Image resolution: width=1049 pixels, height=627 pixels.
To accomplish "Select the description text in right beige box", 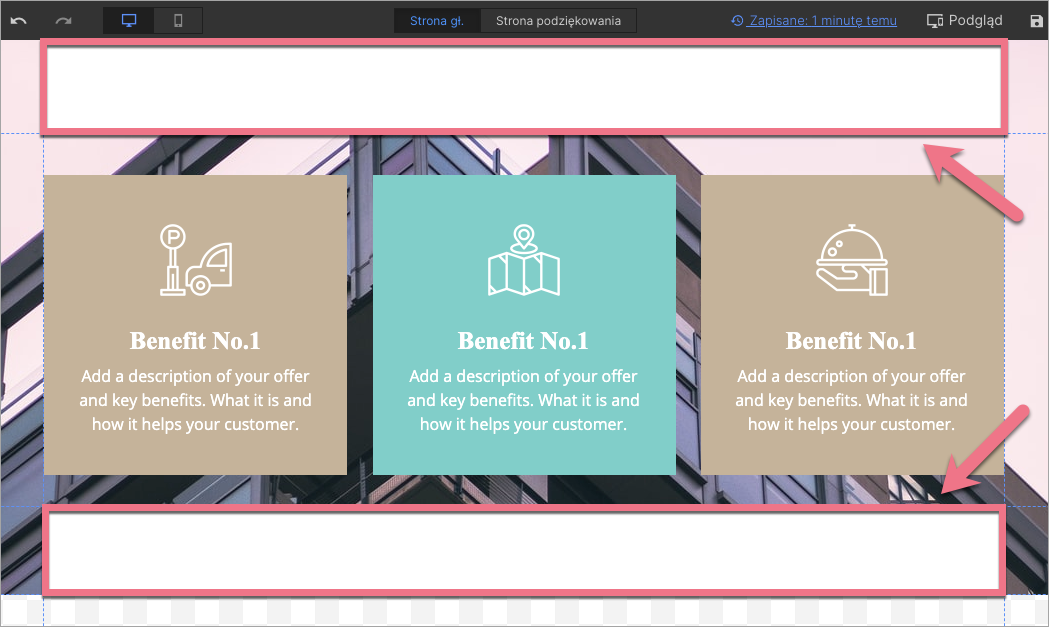I will [x=851, y=400].
